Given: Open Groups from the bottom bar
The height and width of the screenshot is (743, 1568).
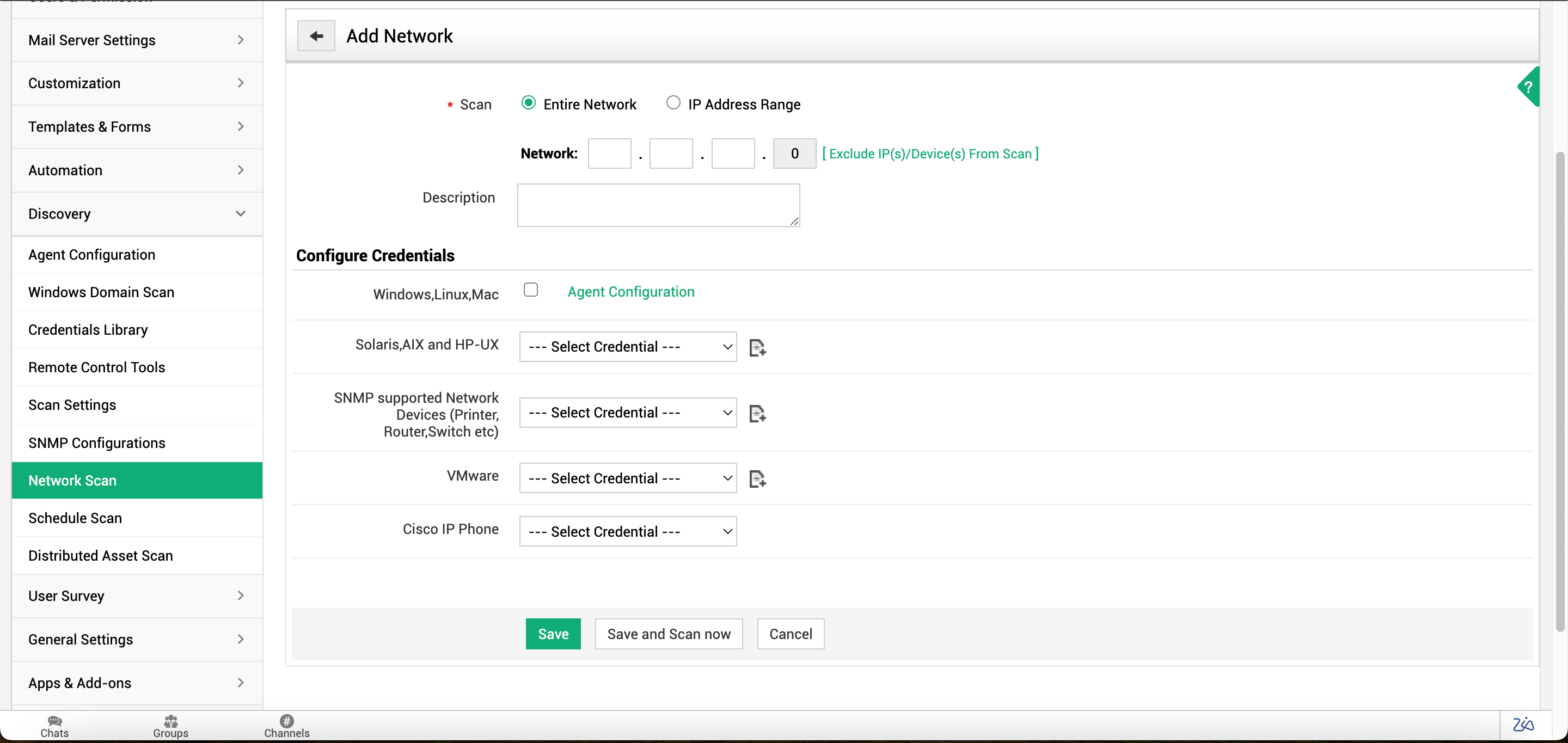Looking at the screenshot, I should (170, 726).
